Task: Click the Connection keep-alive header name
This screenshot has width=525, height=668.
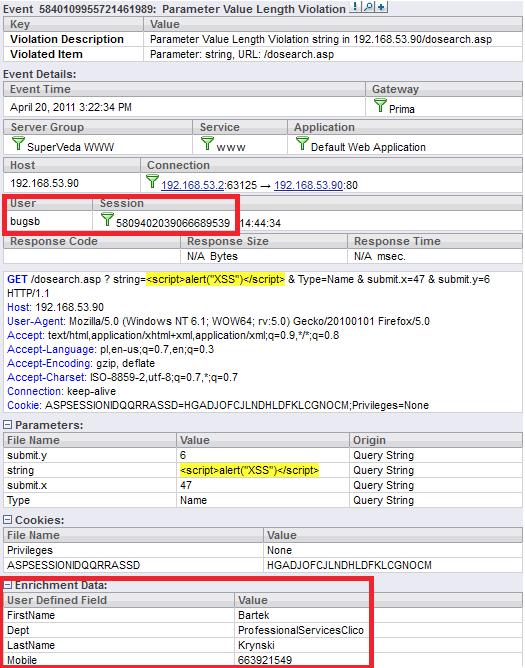Action: point(35,391)
